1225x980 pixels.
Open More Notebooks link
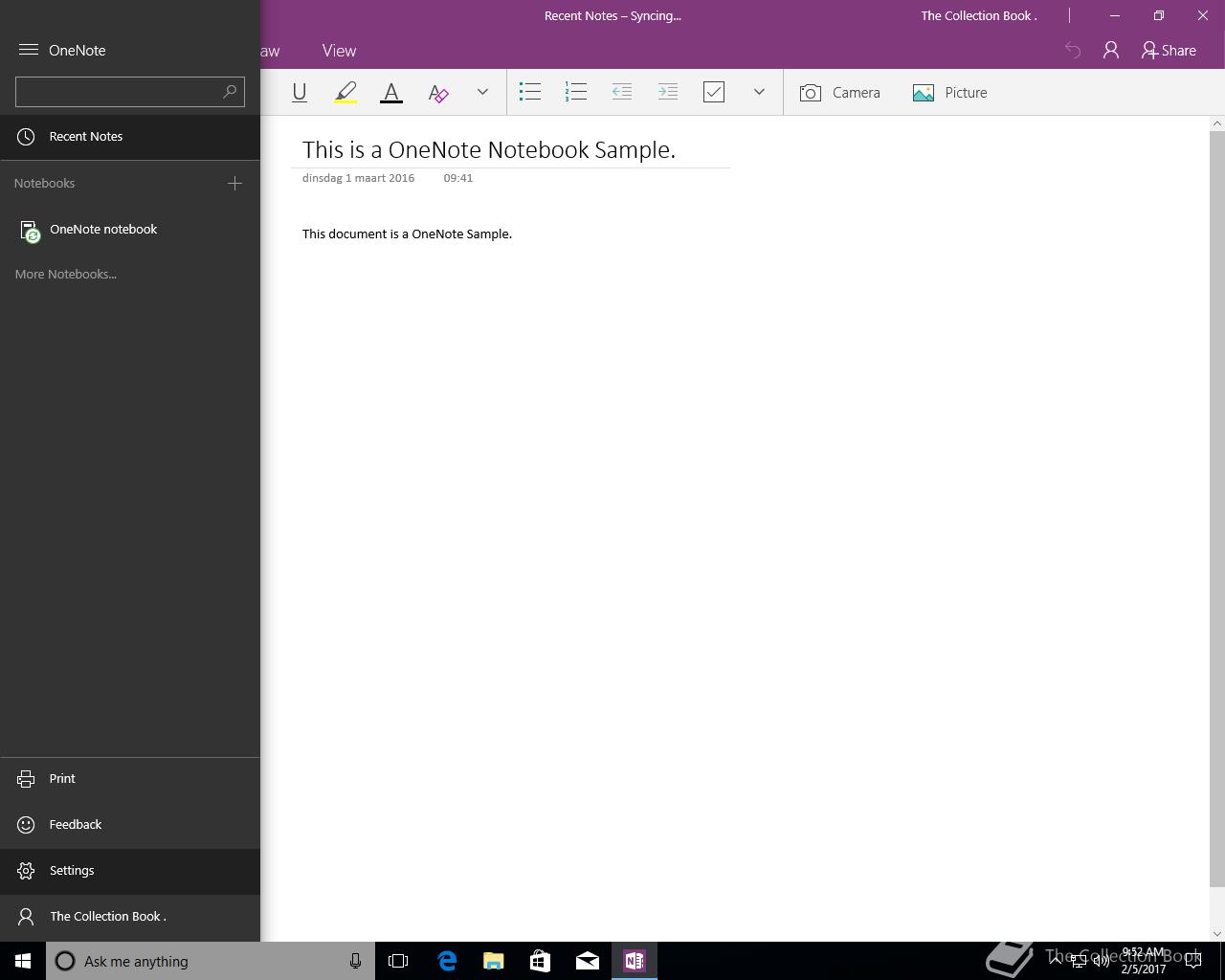(66, 274)
